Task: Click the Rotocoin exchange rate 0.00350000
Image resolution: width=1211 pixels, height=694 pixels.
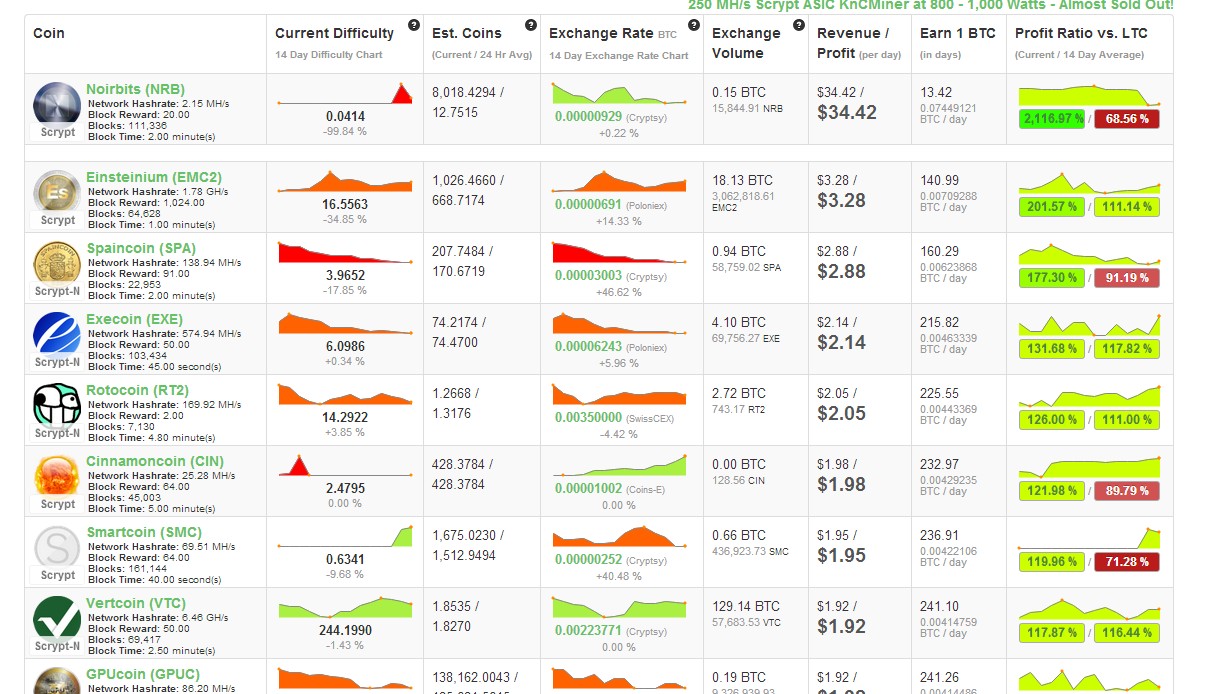Action: coord(589,418)
